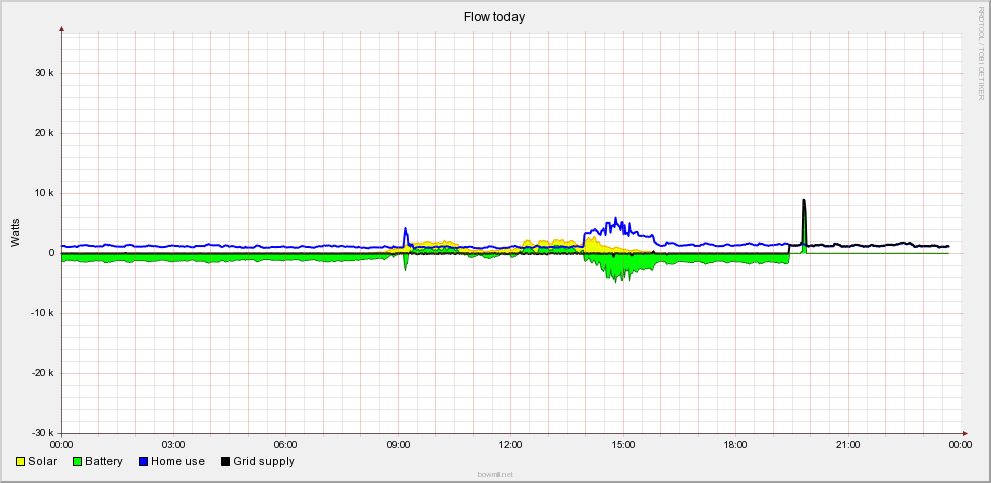Click the black Grid supply legend swatch

226,461
